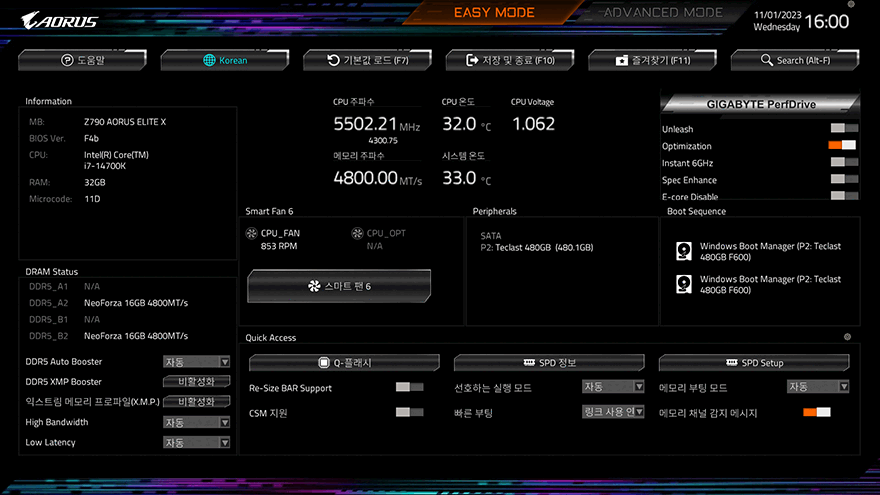Click the second Windows Boot Manager disk icon
The height and width of the screenshot is (495, 880).
click(x=684, y=284)
